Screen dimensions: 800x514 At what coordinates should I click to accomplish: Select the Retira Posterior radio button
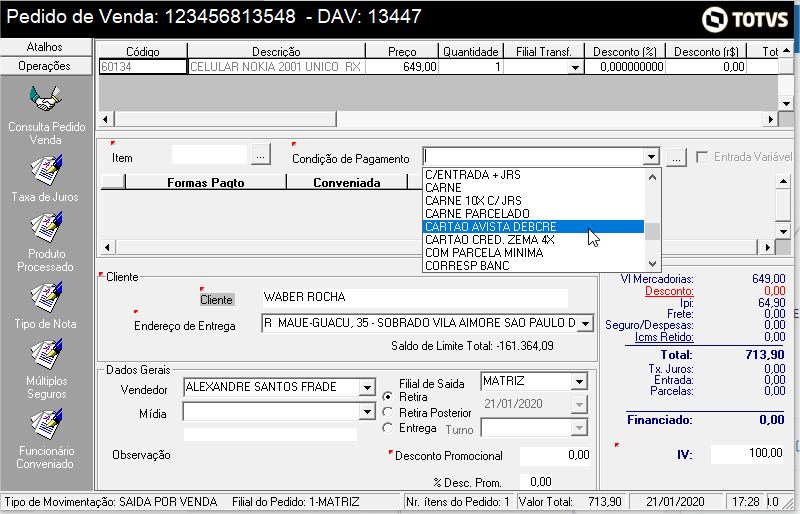click(x=388, y=412)
